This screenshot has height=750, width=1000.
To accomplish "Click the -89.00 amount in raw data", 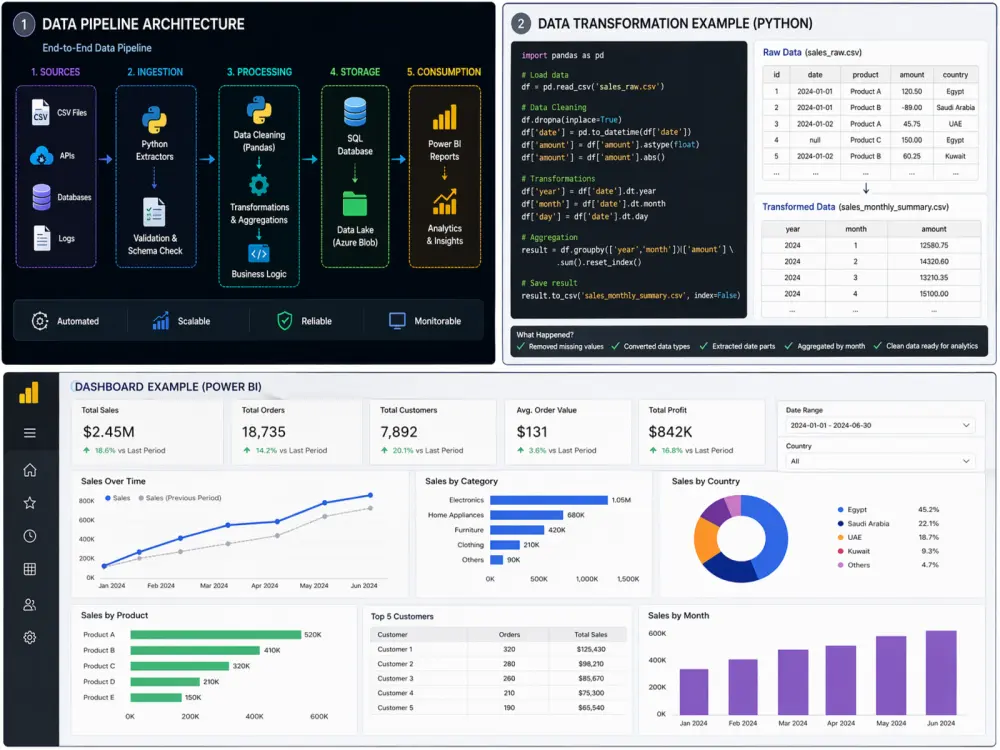I will tap(912, 107).
